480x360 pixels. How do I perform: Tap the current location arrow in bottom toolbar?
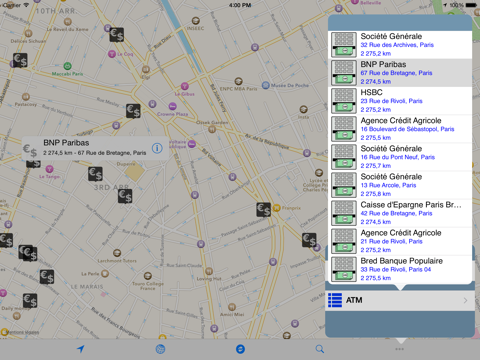click(x=80, y=349)
